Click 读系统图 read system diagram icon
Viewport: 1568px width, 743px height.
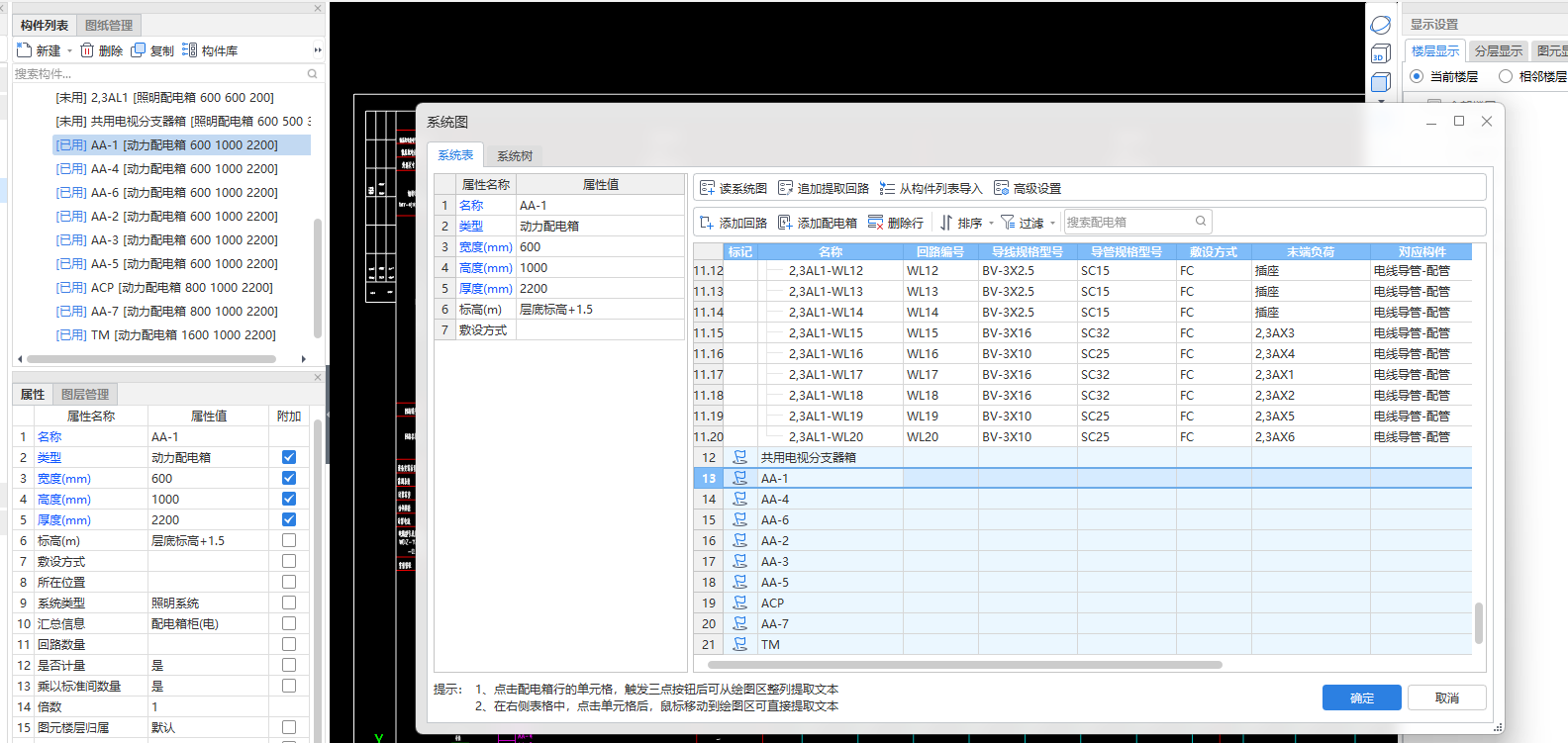pos(707,188)
